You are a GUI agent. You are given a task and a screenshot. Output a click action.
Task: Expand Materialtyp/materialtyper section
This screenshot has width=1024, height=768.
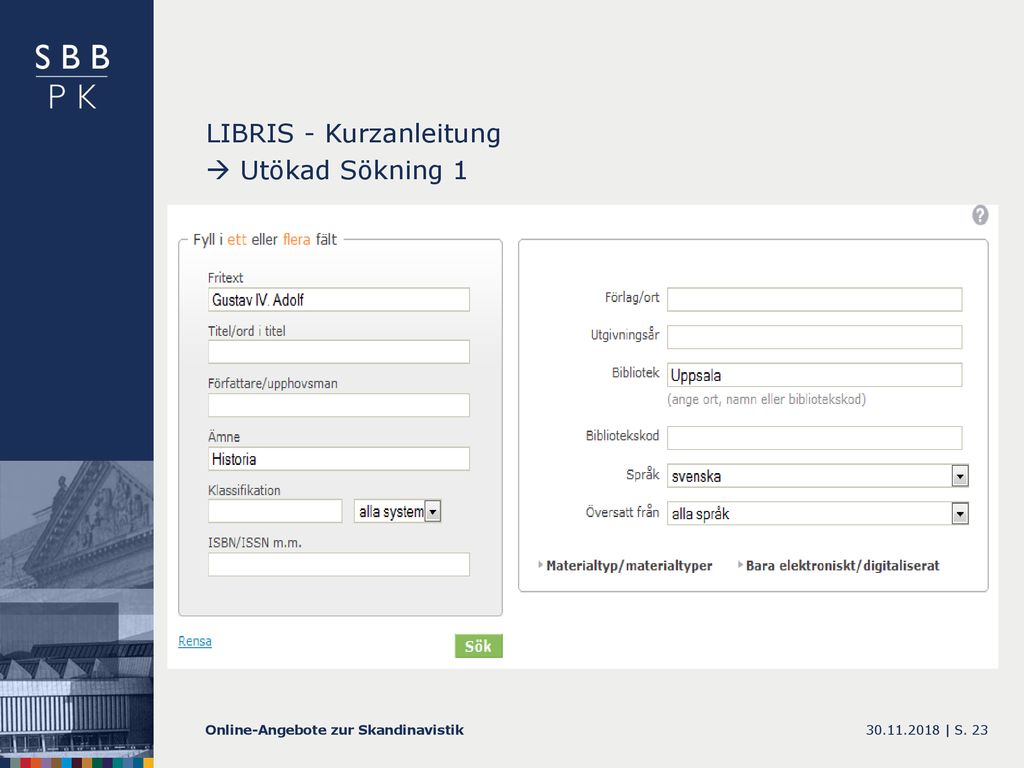pyautogui.click(x=625, y=566)
